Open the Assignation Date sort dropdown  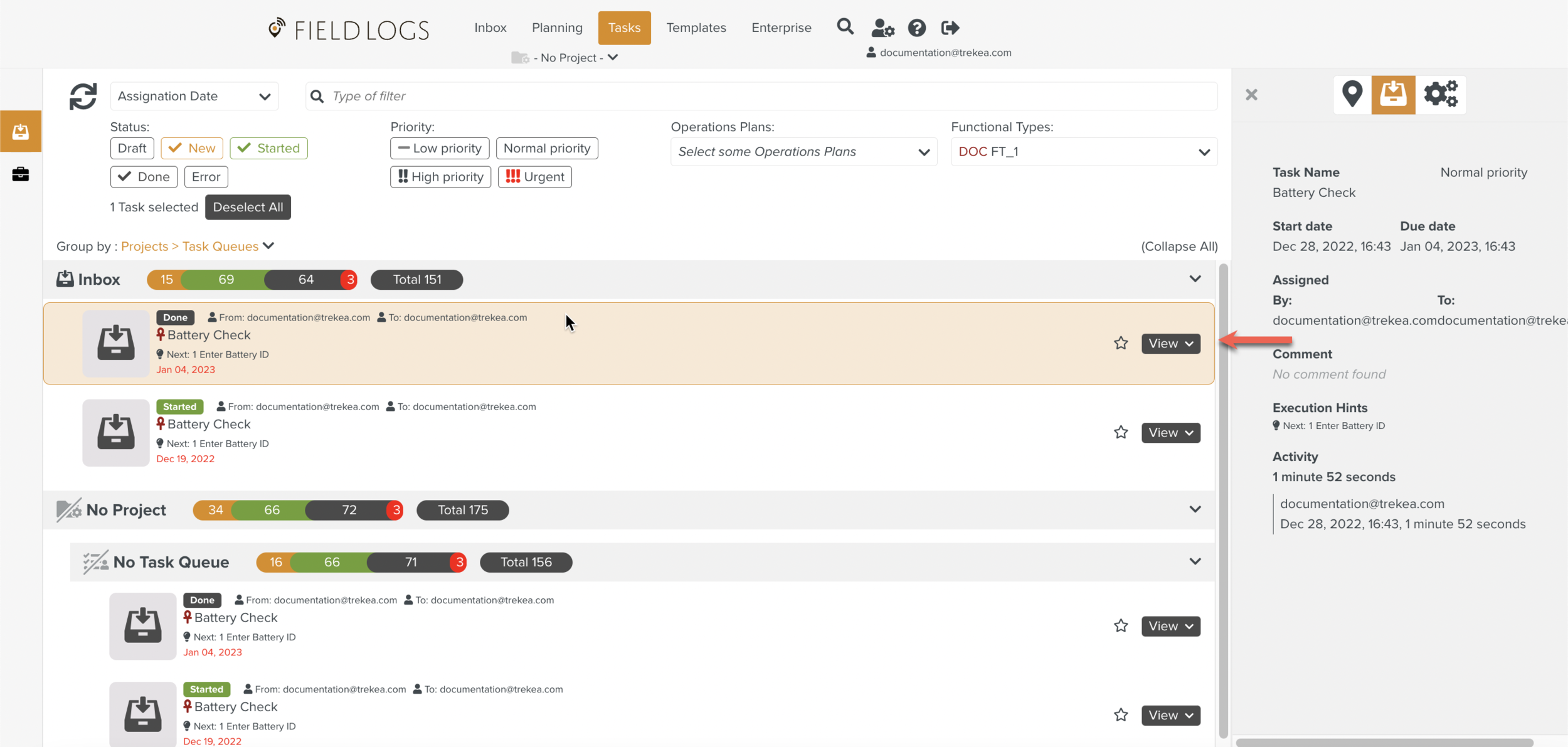[194, 96]
